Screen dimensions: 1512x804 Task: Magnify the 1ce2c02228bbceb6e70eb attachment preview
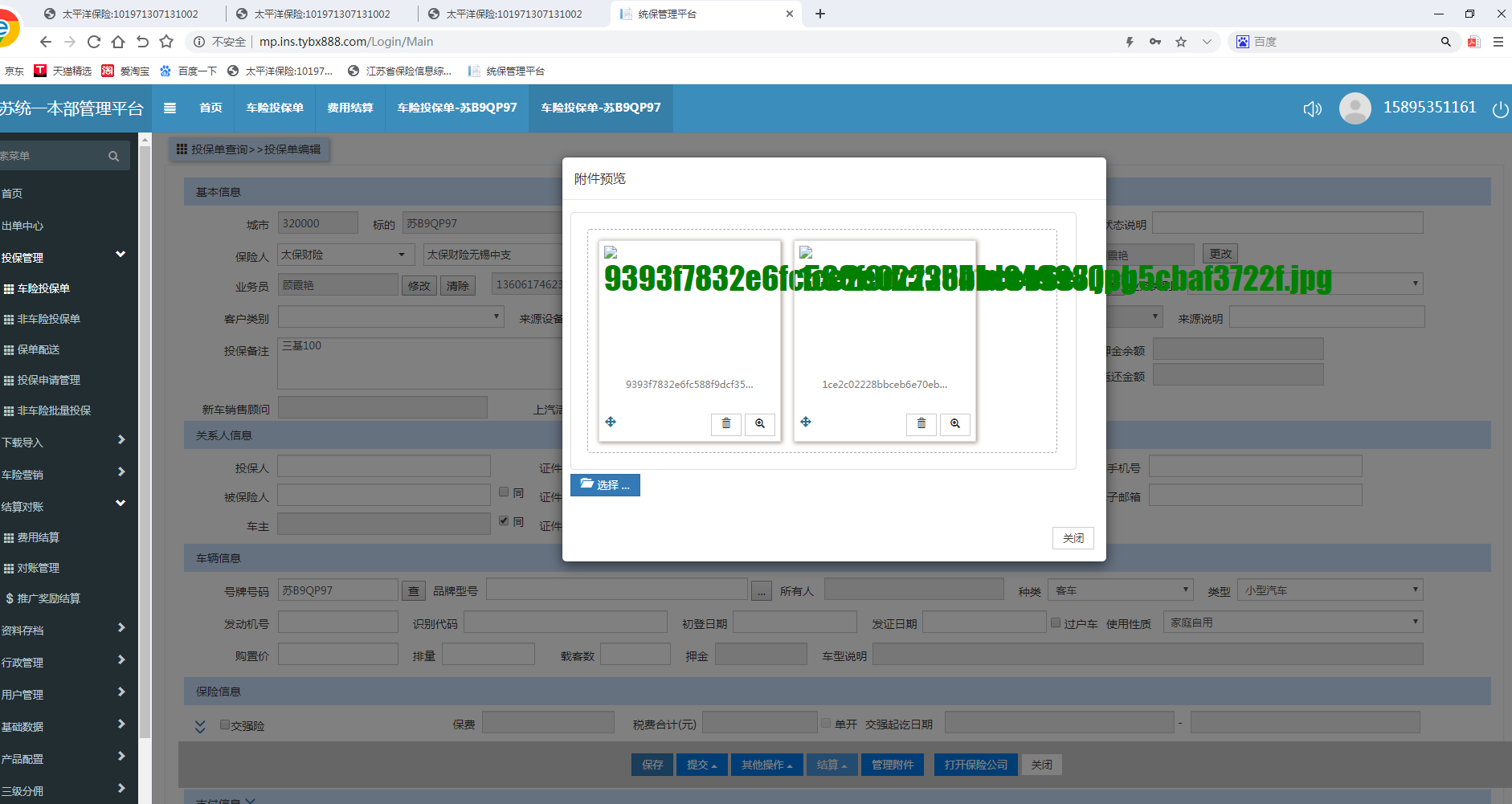point(955,423)
